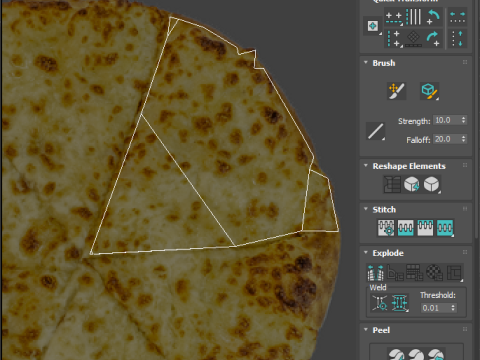
Task: Click the Flatten Custom icon in Explode
Action: click(455, 272)
